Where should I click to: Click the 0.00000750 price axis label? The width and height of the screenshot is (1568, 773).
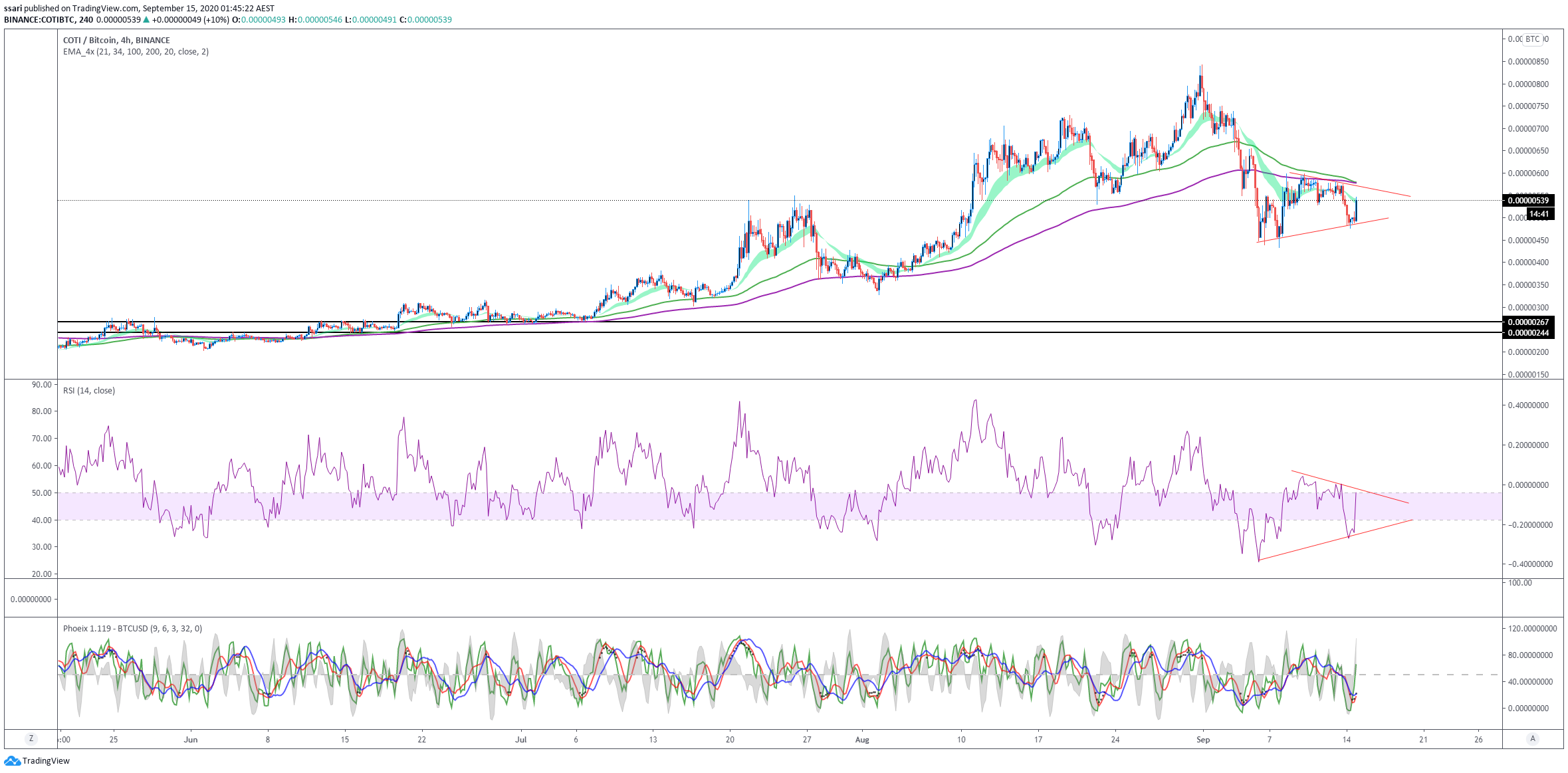pos(1528,106)
